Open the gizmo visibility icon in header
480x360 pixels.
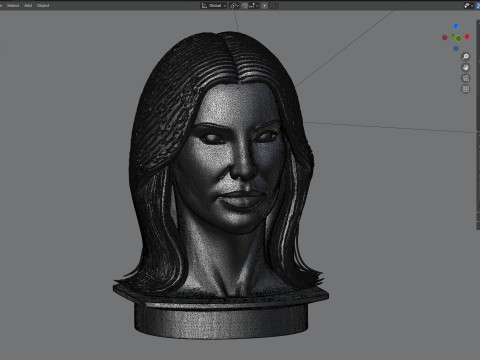tap(467, 6)
